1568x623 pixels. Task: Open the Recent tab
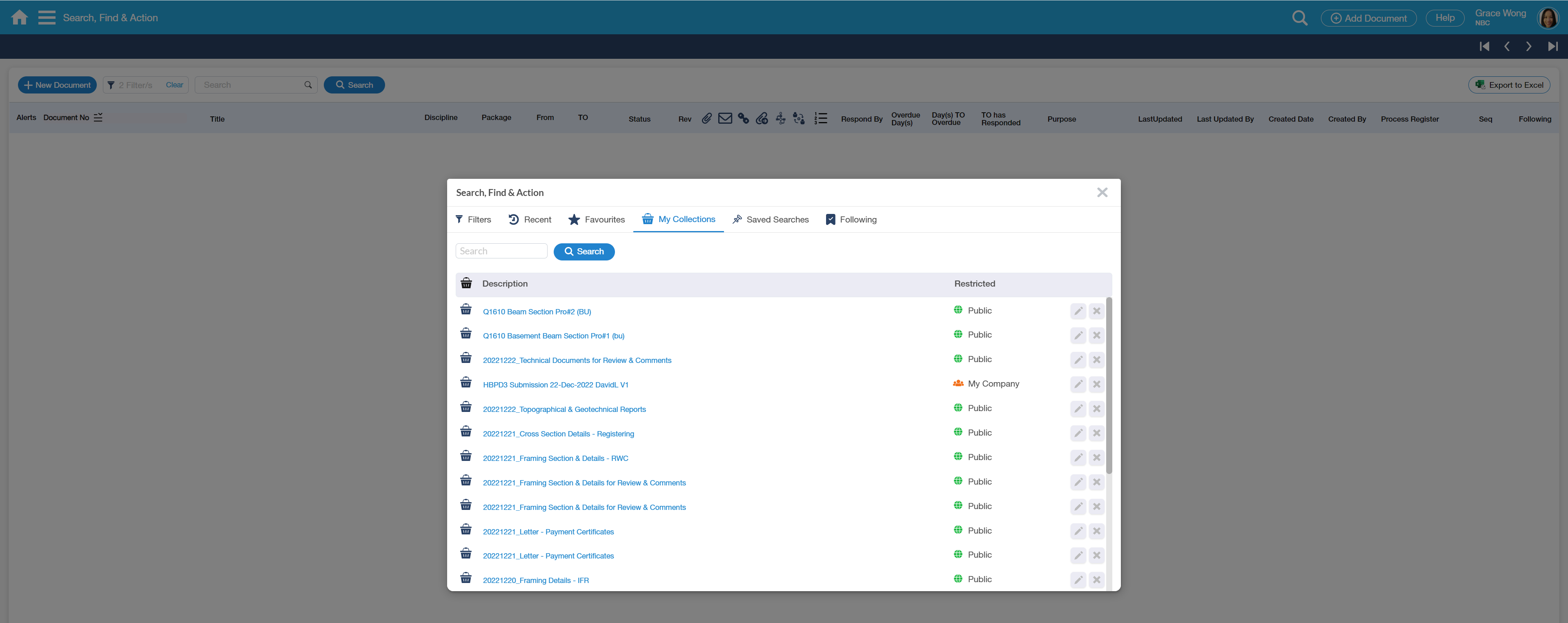[530, 220]
